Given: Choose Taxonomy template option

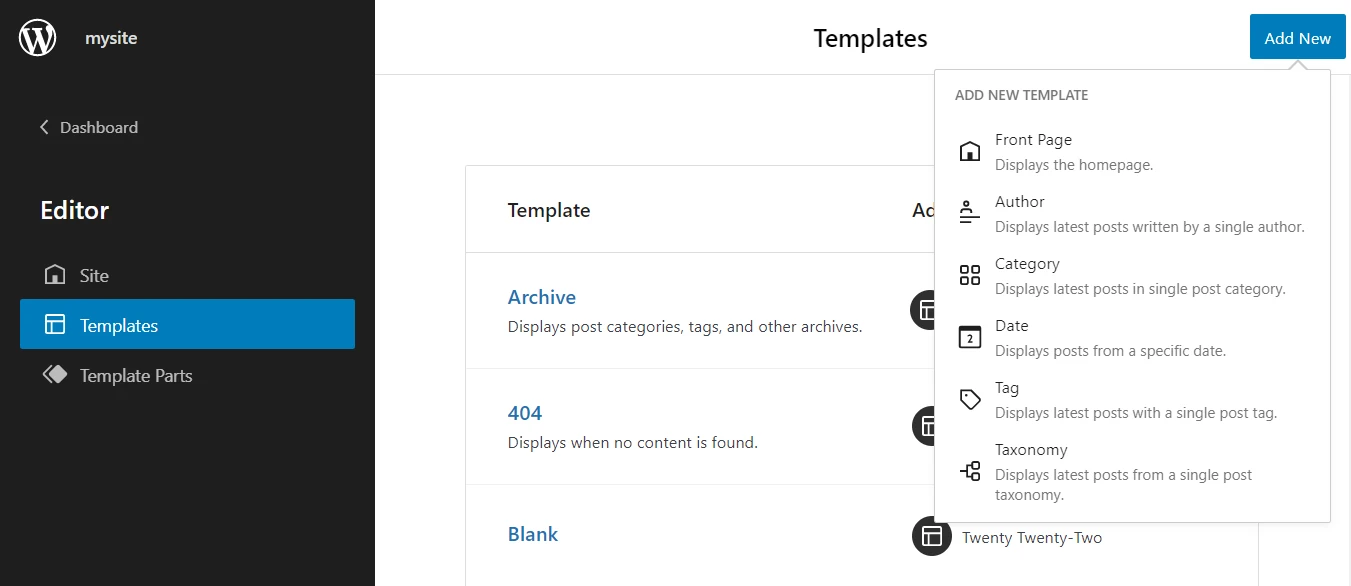Looking at the screenshot, I should 1132,471.
